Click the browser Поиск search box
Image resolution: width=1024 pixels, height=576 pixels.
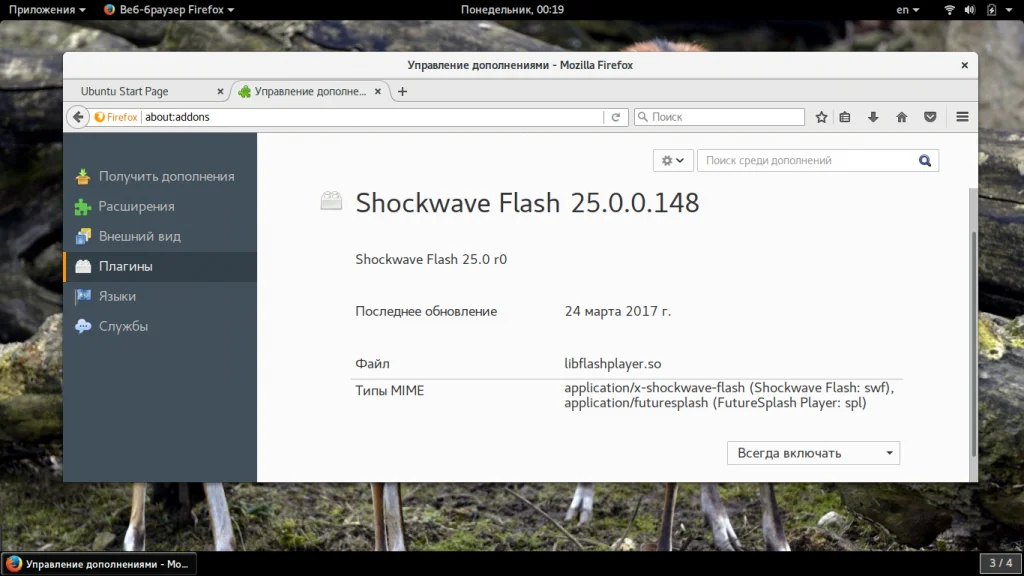click(719, 117)
